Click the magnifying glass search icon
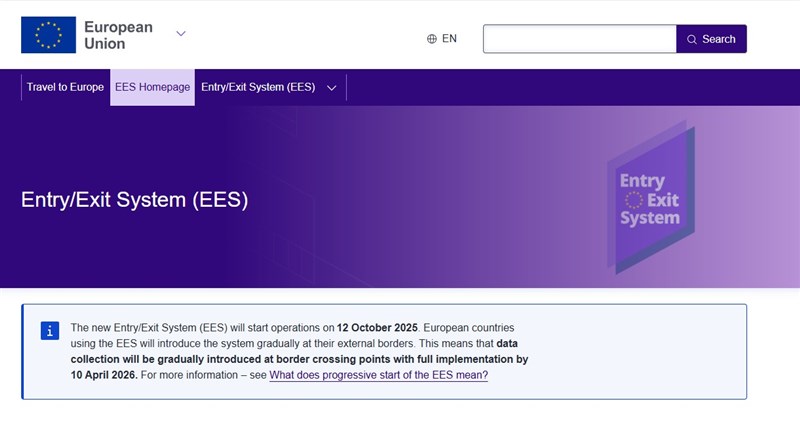 point(692,39)
